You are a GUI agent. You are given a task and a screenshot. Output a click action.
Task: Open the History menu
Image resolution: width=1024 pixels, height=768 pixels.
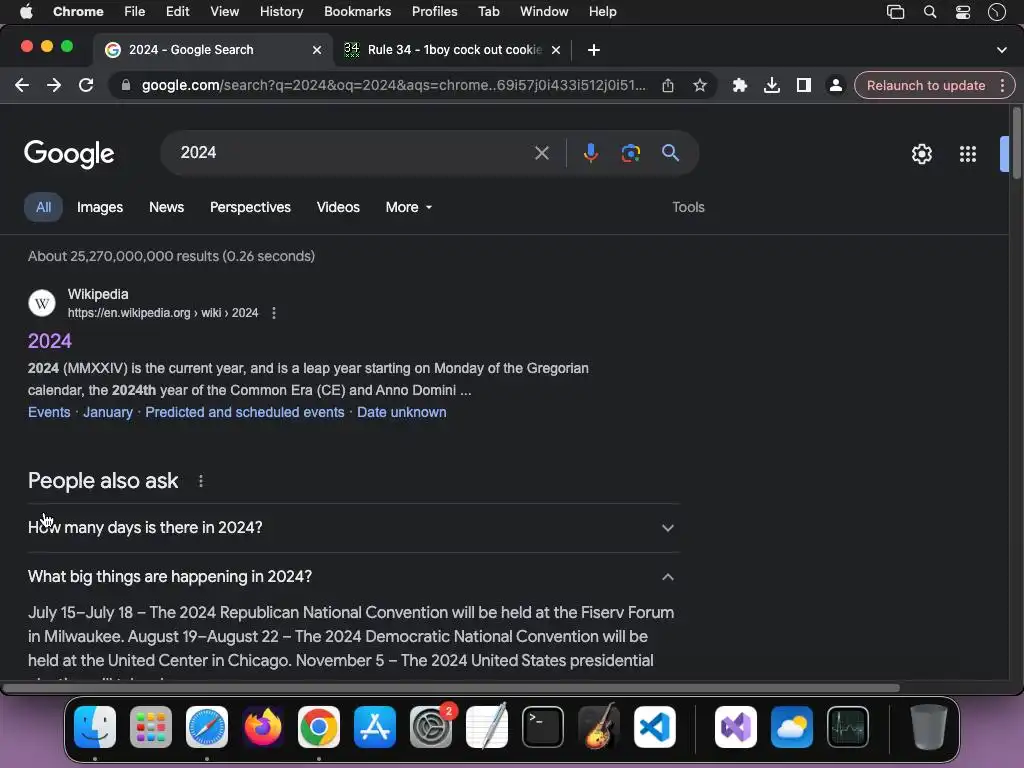[281, 12]
